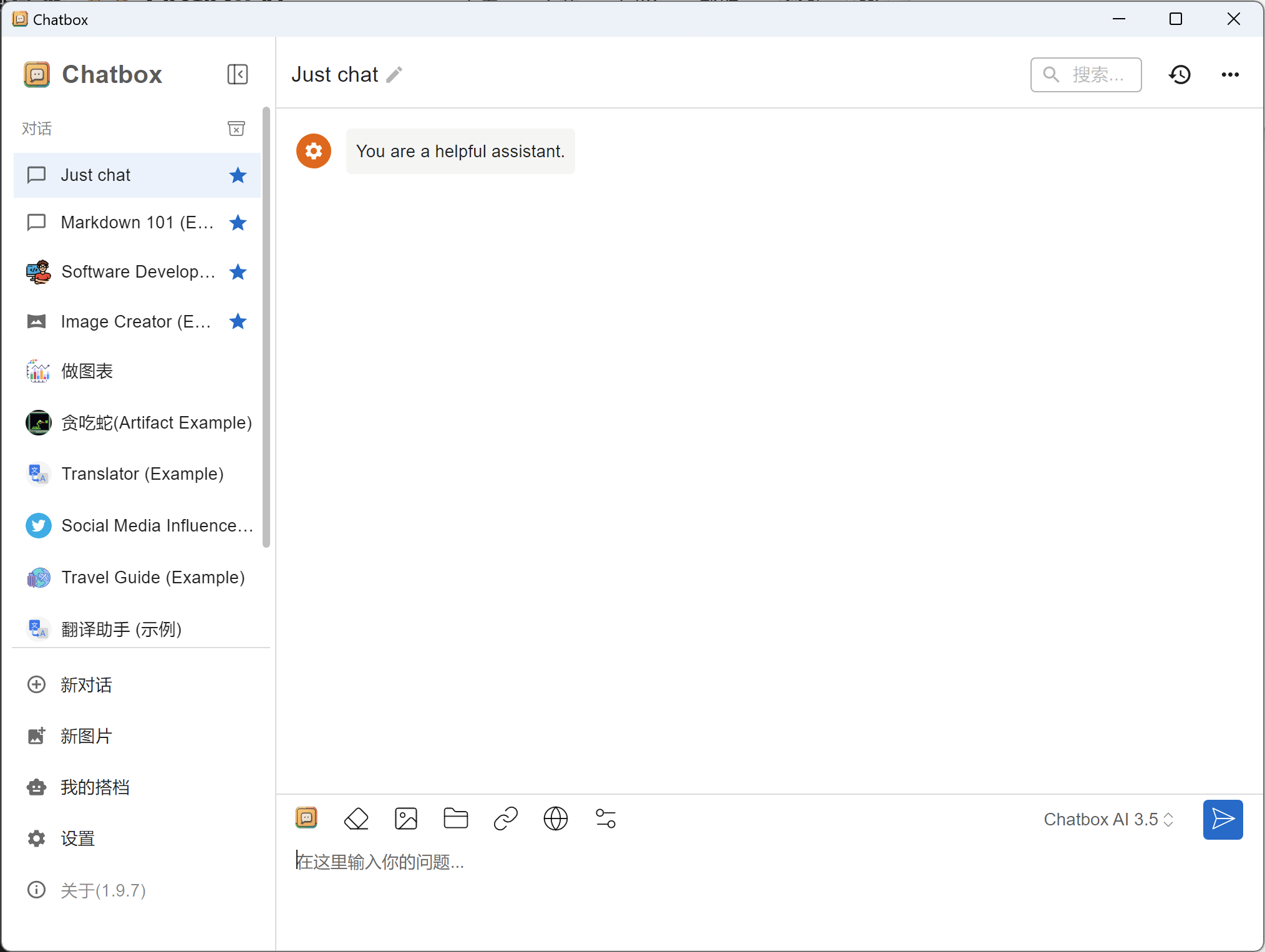Open the Chatbox AI 3.5 model selector

[x=1108, y=819]
